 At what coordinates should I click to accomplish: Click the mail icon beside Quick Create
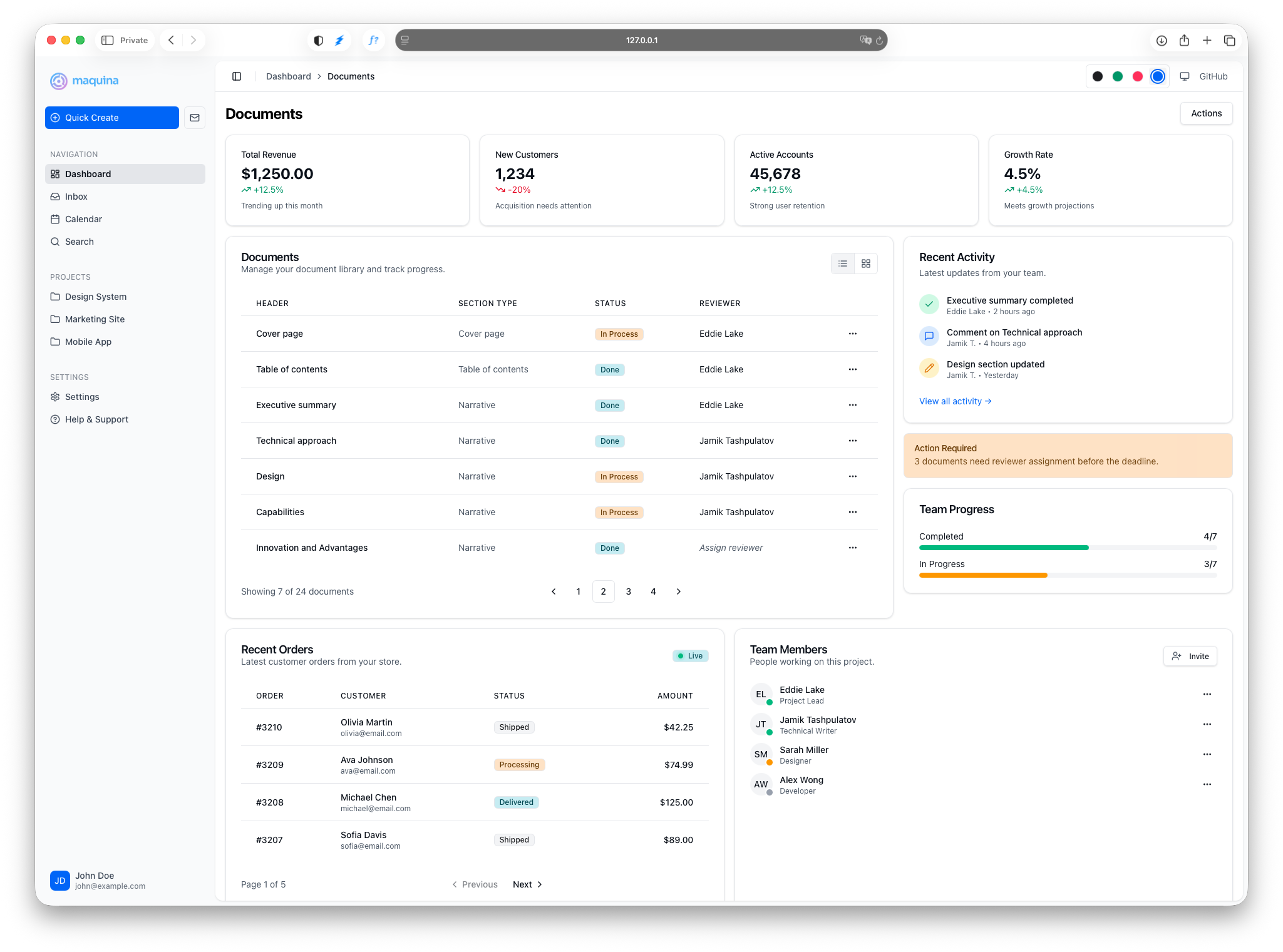195,118
